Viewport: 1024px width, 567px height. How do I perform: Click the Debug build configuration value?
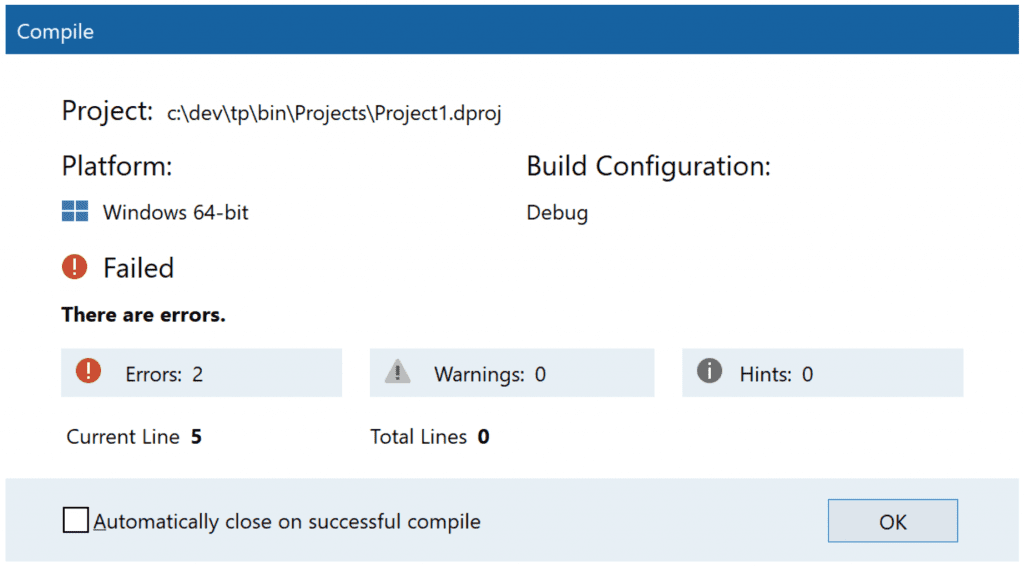pos(557,213)
